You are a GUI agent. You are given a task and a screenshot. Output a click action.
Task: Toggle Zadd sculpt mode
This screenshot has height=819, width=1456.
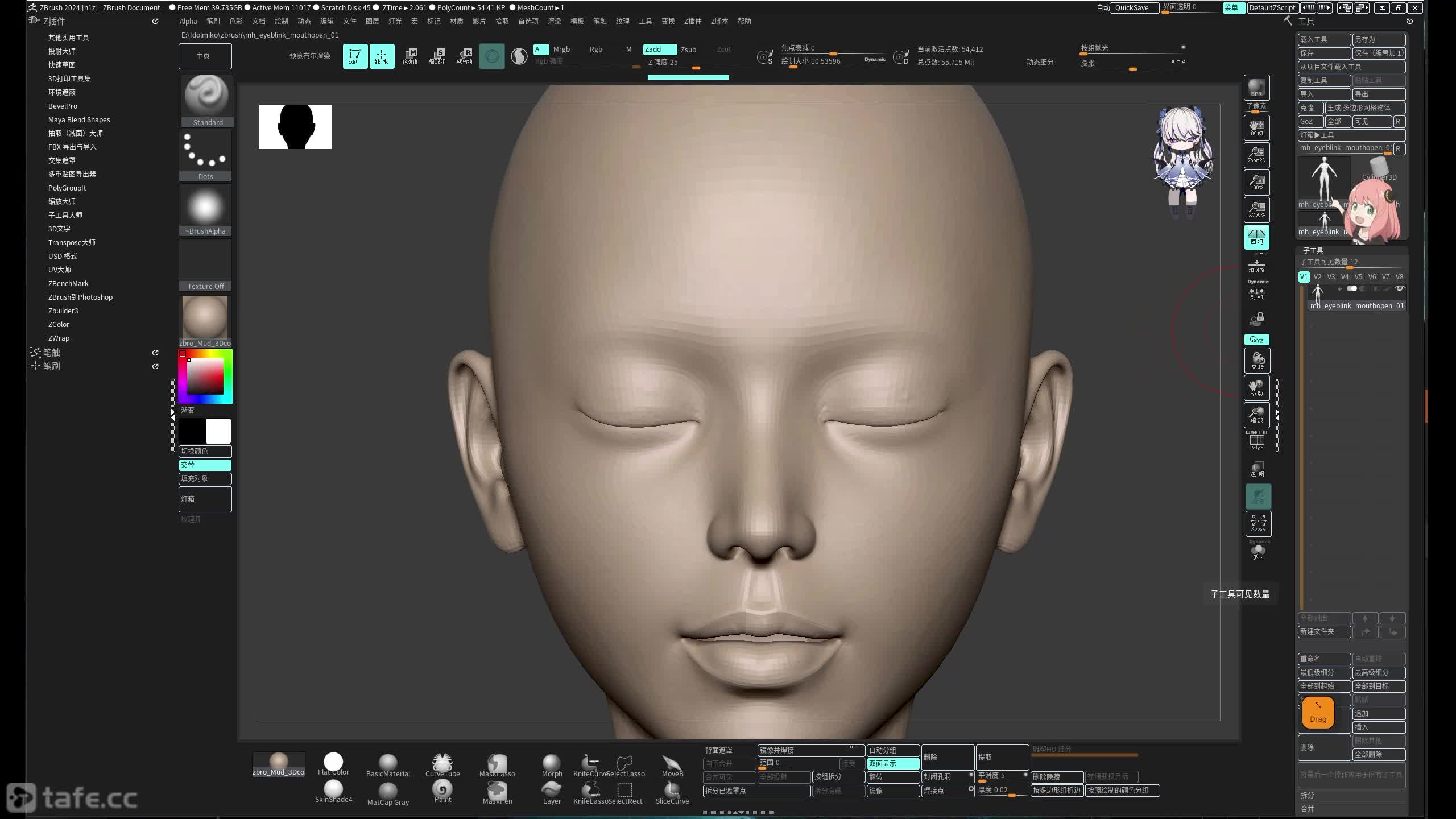coord(660,49)
